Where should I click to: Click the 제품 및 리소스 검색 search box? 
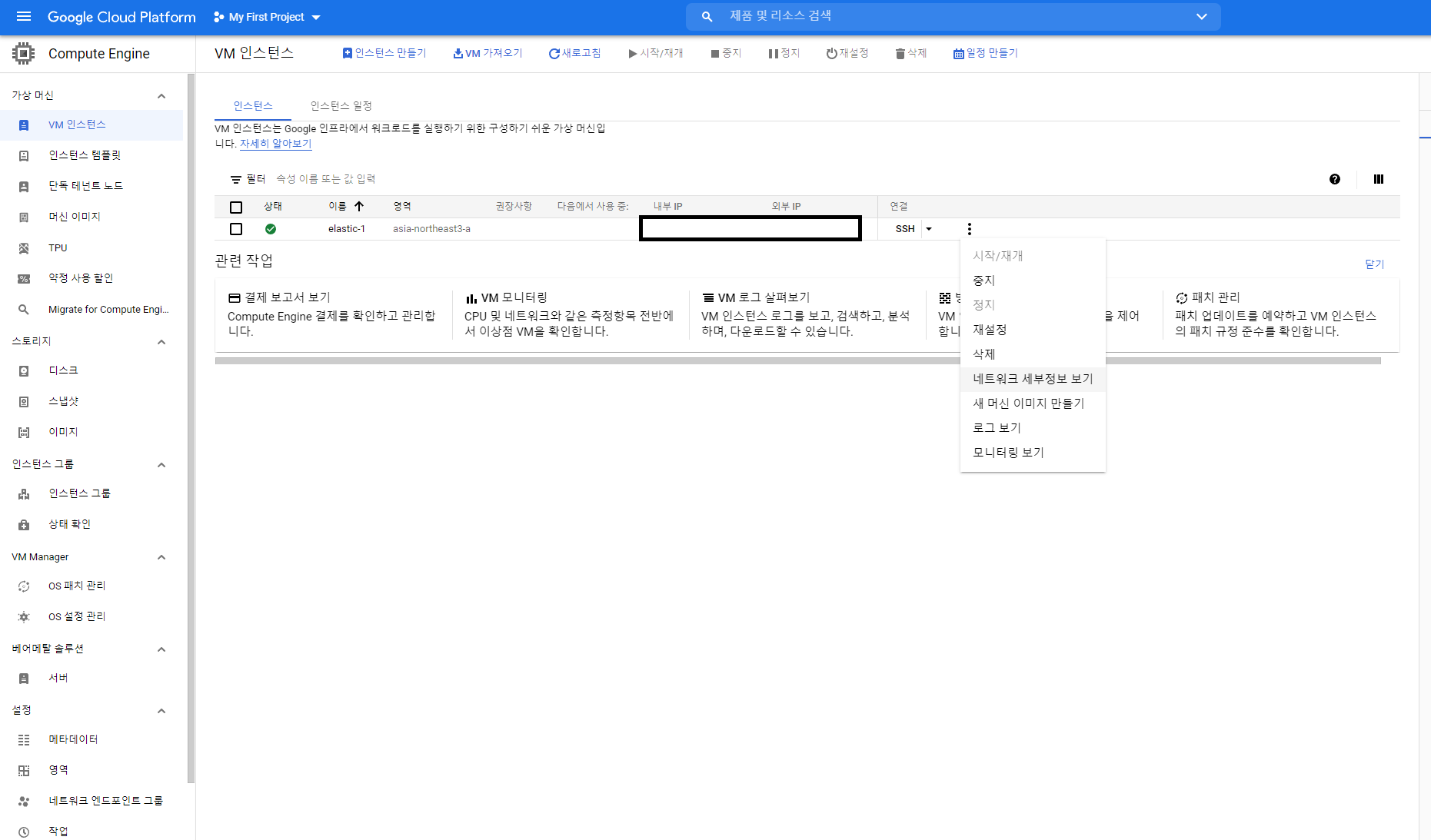(953, 16)
